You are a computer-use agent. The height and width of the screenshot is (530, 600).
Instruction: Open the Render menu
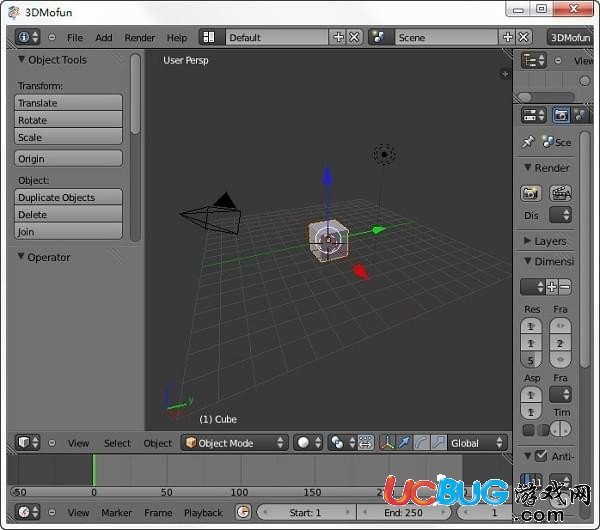coord(140,38)
